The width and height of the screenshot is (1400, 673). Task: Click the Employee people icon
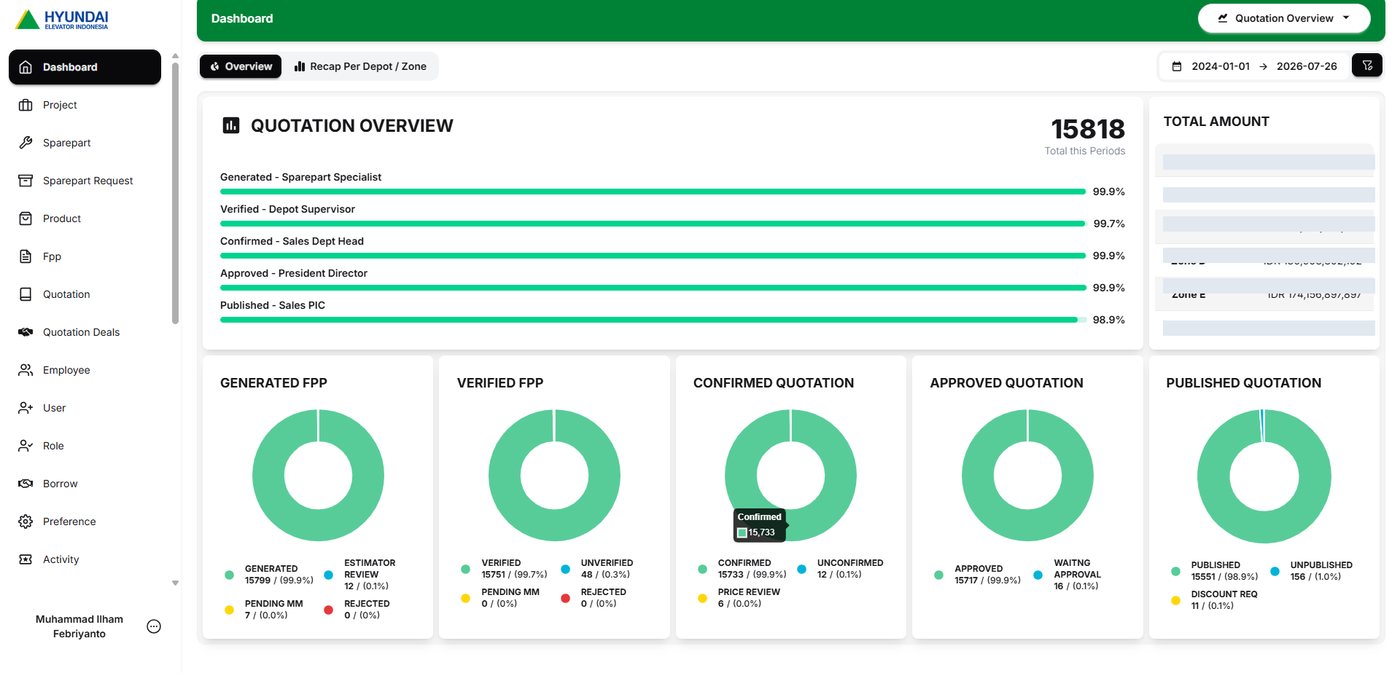[x=26, y=370]
